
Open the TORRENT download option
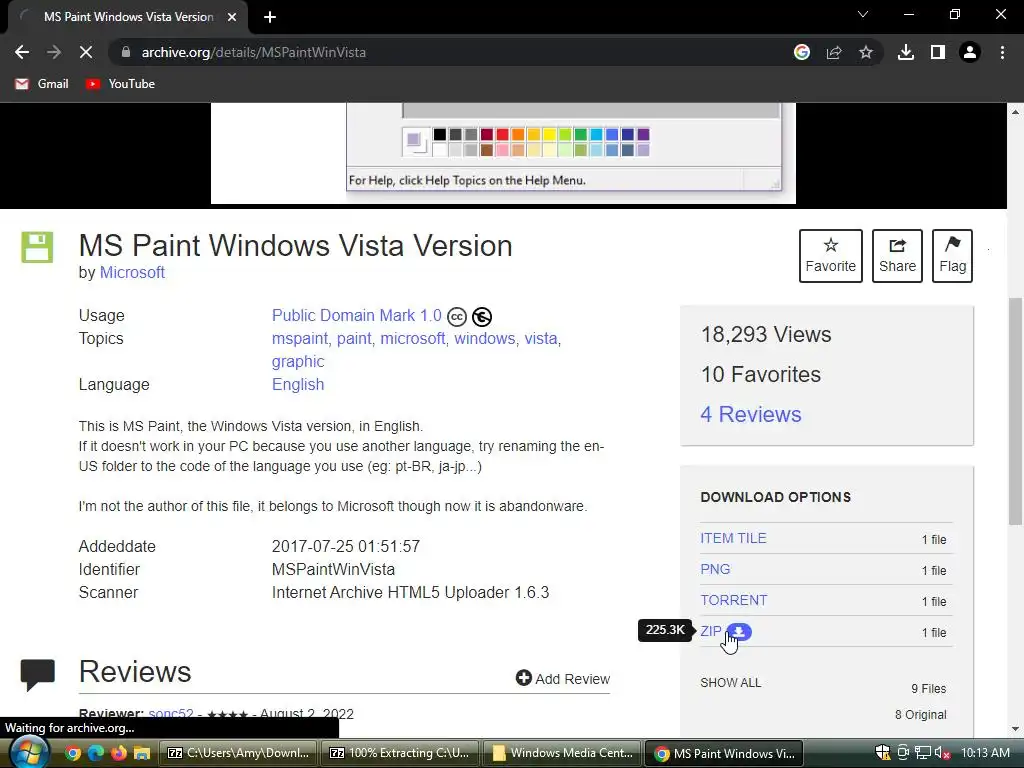tap(733, 600)
